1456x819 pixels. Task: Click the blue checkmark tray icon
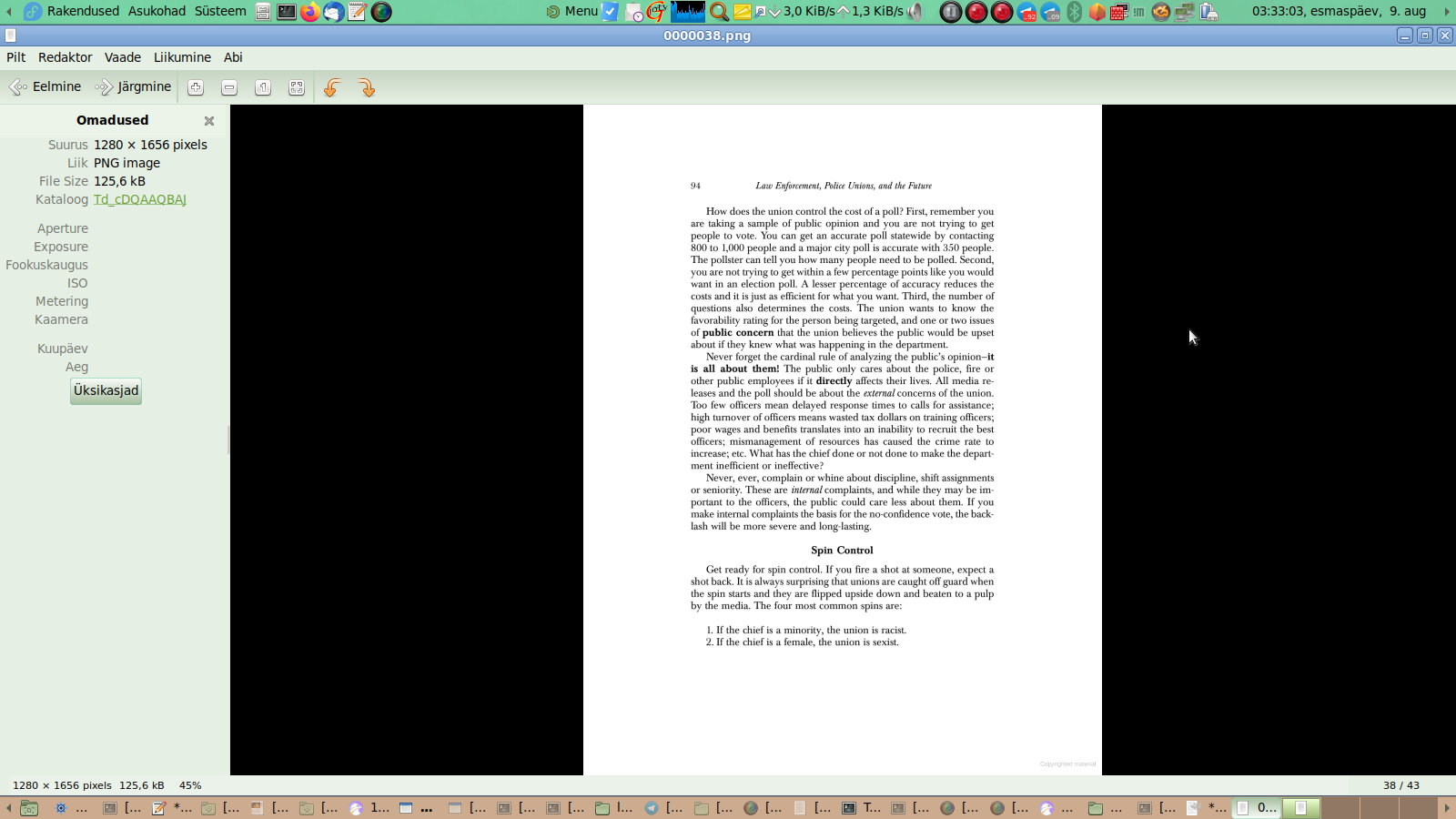611,12
